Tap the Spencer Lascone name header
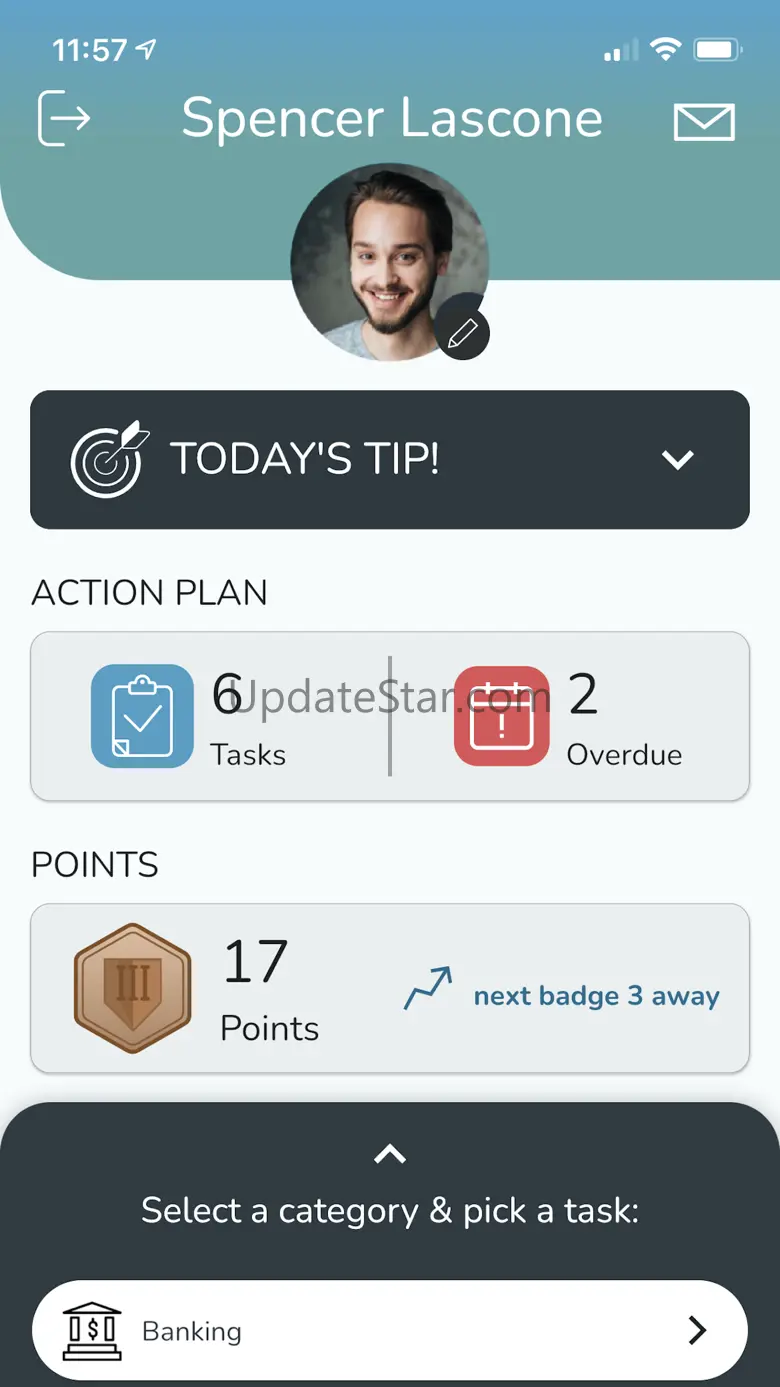 coord(392,119)
